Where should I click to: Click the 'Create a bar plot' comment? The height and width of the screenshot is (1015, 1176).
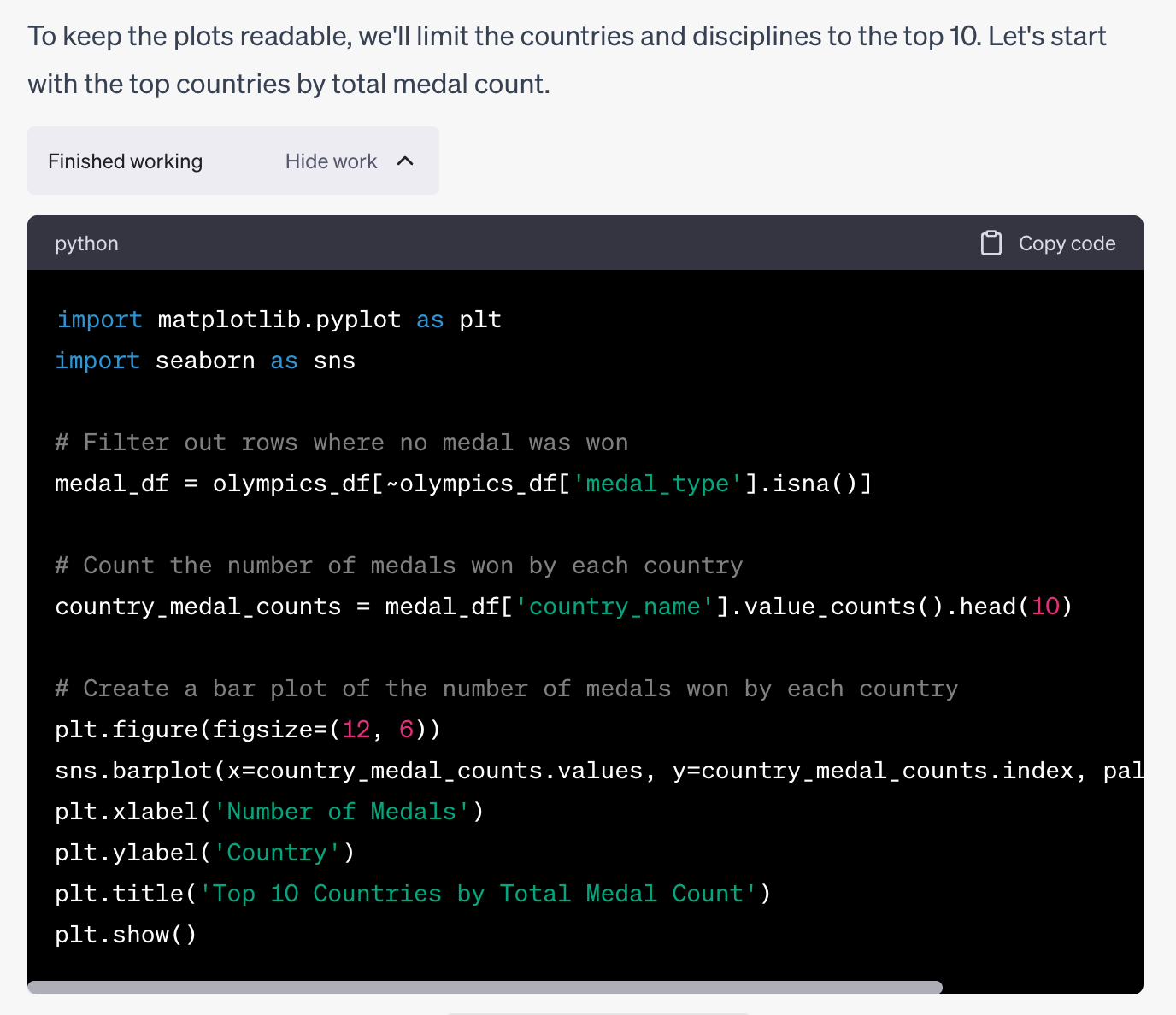(506, 689)
